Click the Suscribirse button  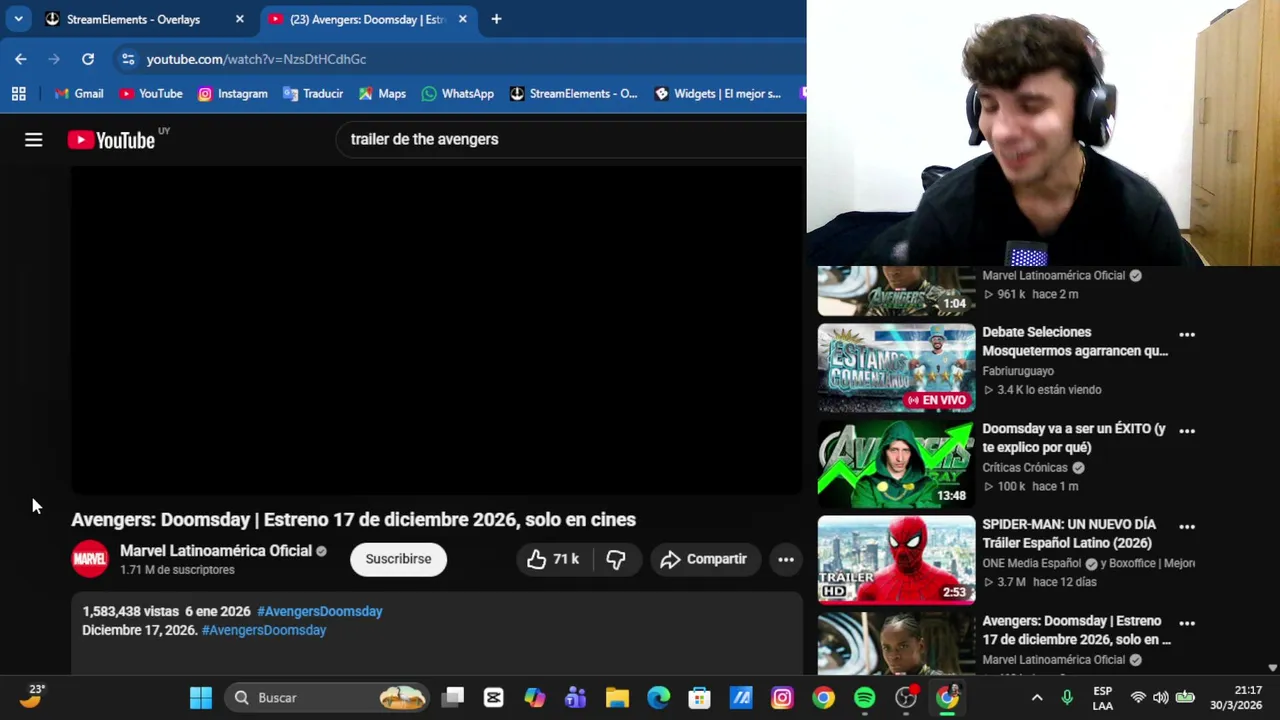pyautogui.click(x=398, y=559)
